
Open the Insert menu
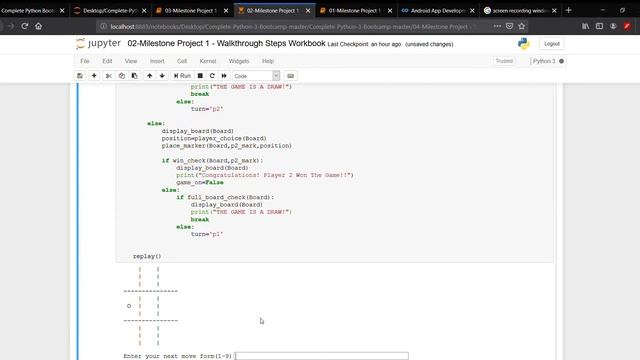click(x=157, y=61)
